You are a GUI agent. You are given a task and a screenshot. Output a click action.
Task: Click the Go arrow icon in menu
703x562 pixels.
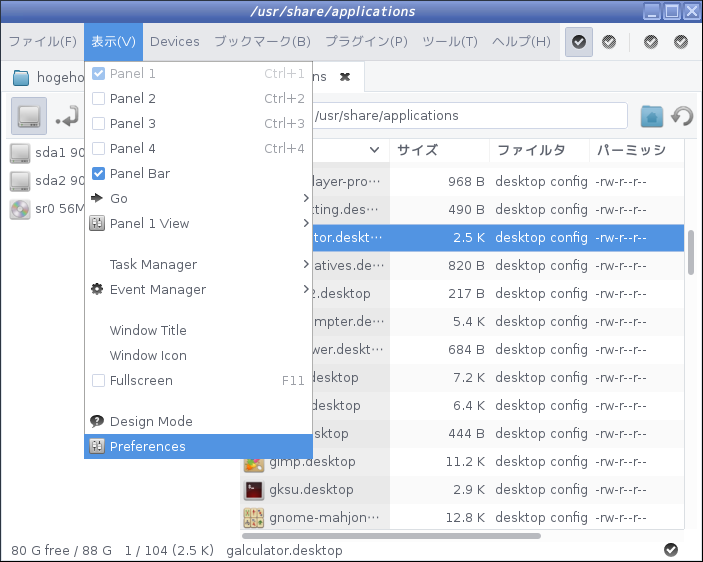pyautogui.click(x=97, y=198)
